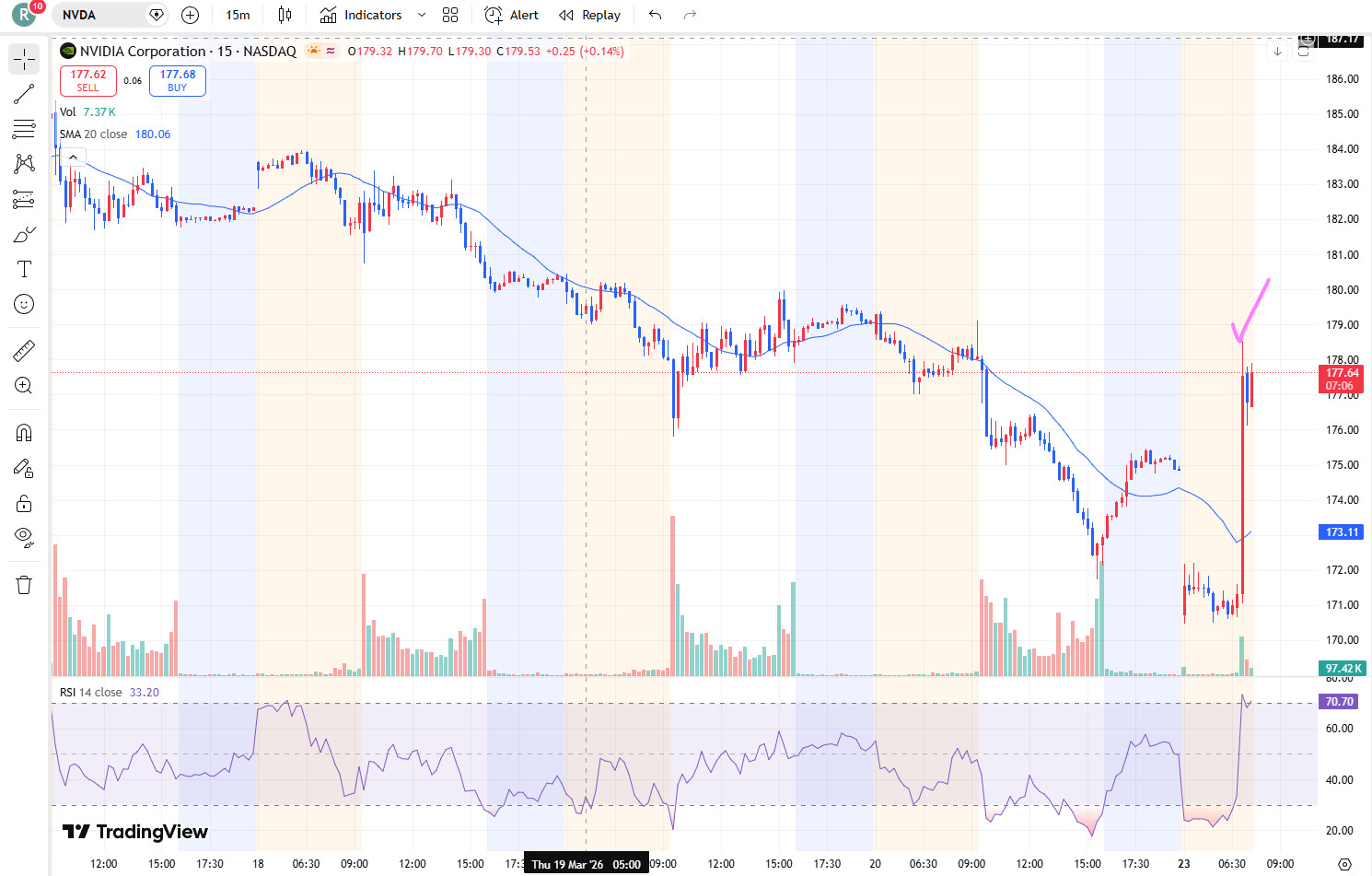The width and height of the screenshot is (1372, 876).
Task: Click the NVIDIA Corporation symbol title
Action: [188, 52]
